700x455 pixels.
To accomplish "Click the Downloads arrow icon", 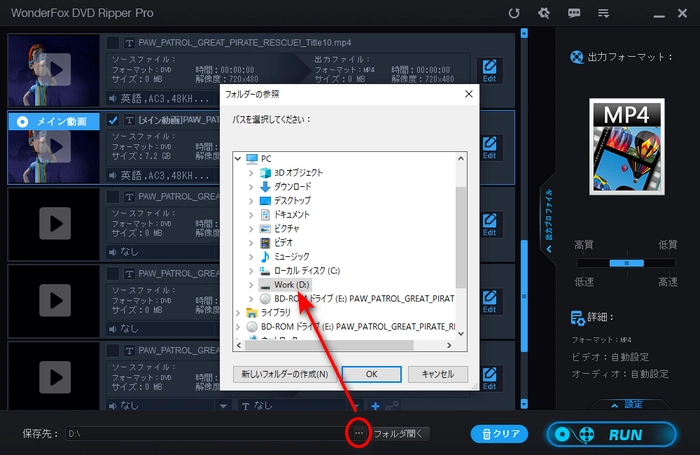I will tap(265, 187).
